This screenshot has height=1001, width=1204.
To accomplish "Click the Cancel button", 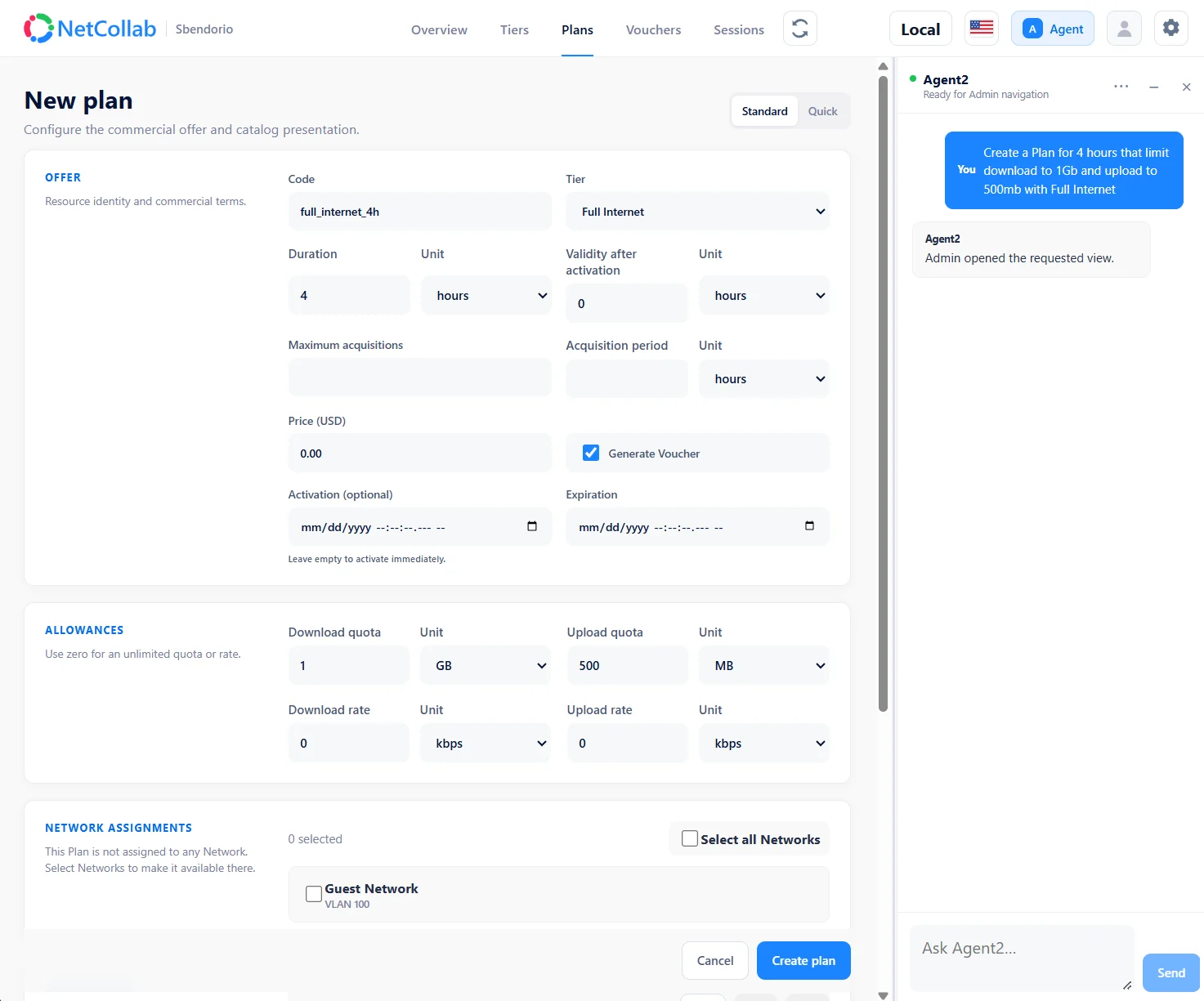I will [x=715, y=961].
